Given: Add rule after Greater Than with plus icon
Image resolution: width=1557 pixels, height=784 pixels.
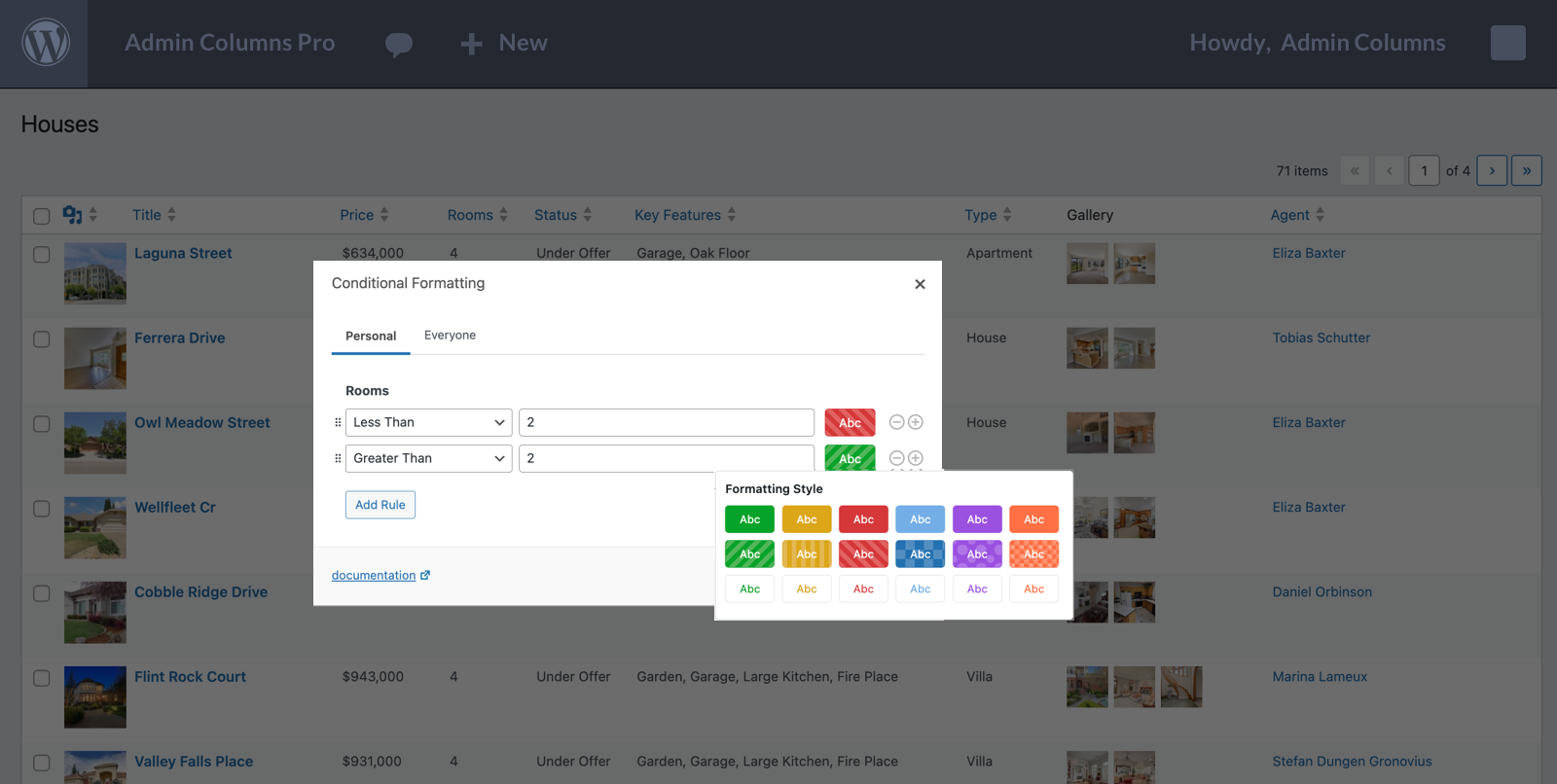Looking at the screenshot, I should 916,458.
